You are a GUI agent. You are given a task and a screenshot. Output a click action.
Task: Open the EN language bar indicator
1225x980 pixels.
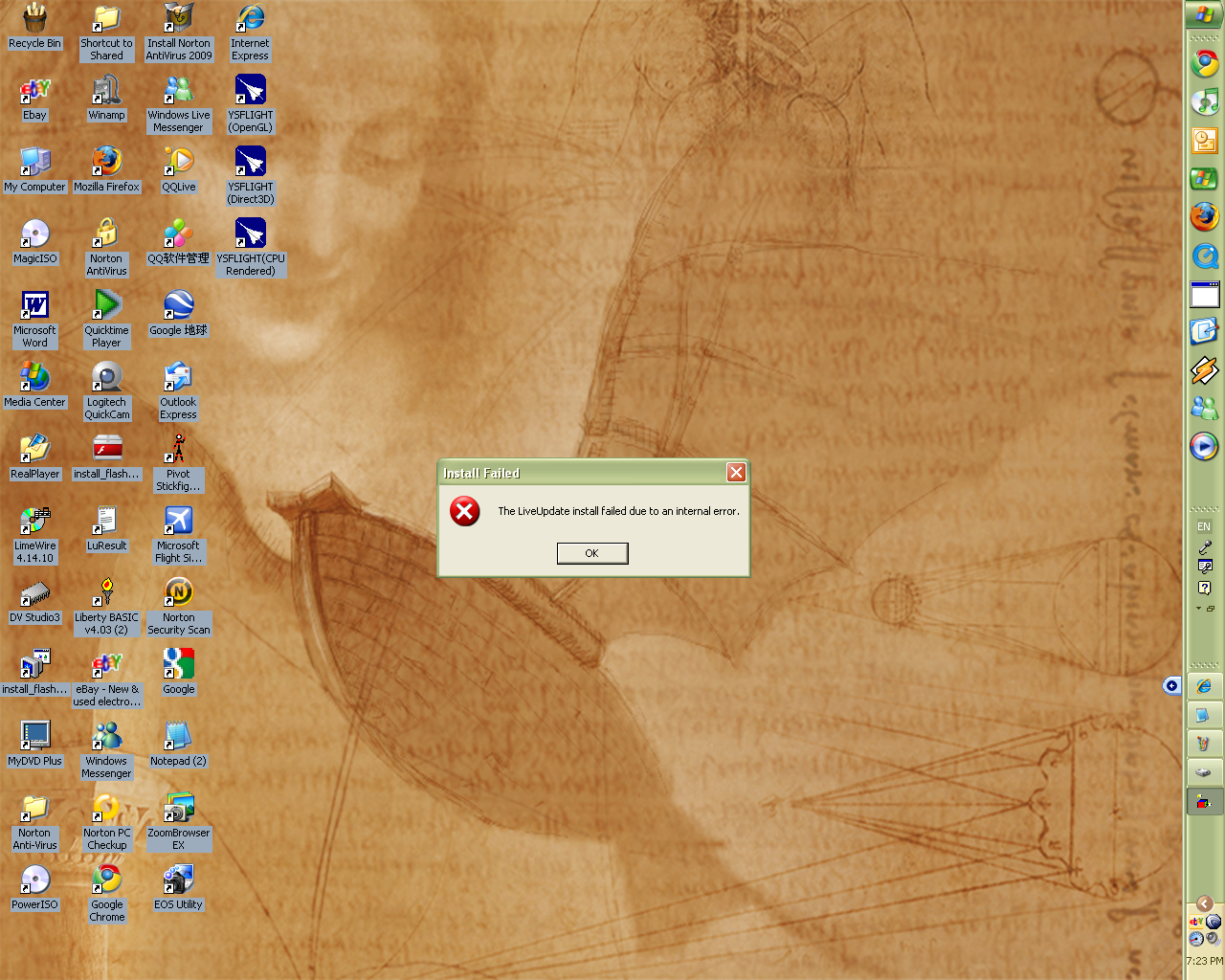(x=1204, y=526)
